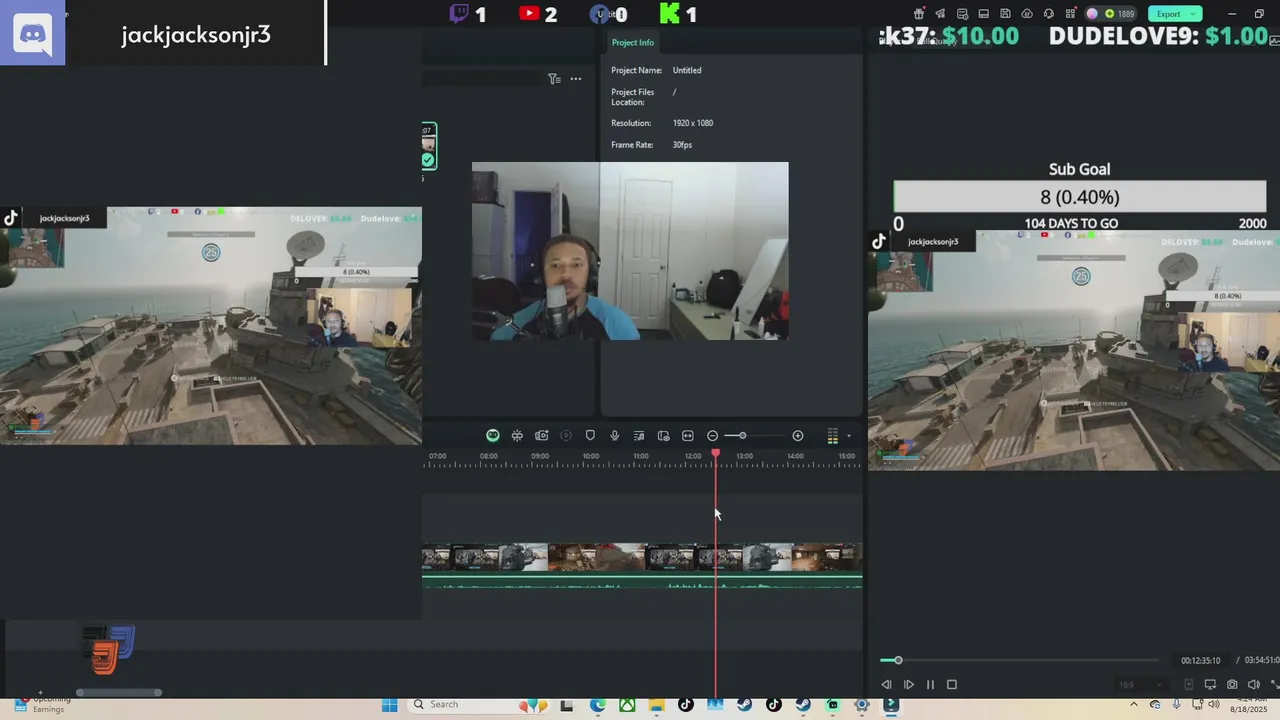Click the current timecode 00:12:35:10

coord(1200,661)
